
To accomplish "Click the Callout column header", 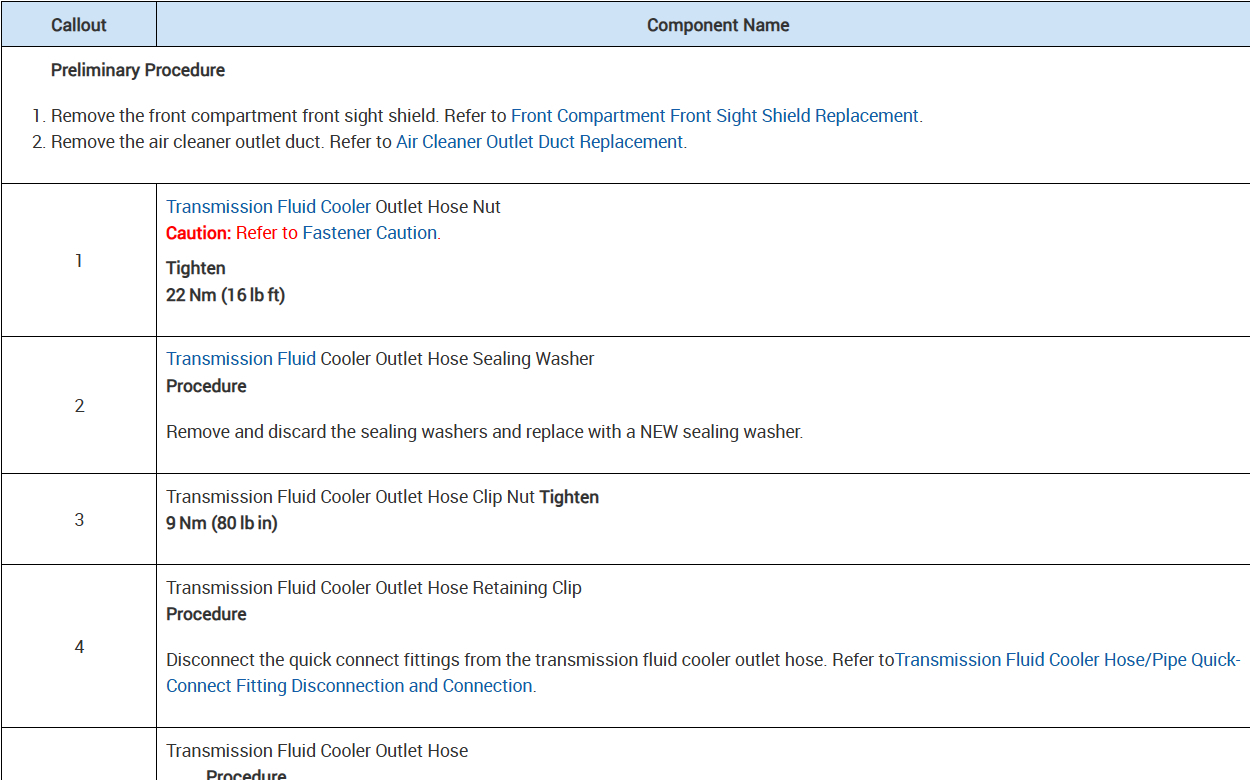I will (79, 25).
